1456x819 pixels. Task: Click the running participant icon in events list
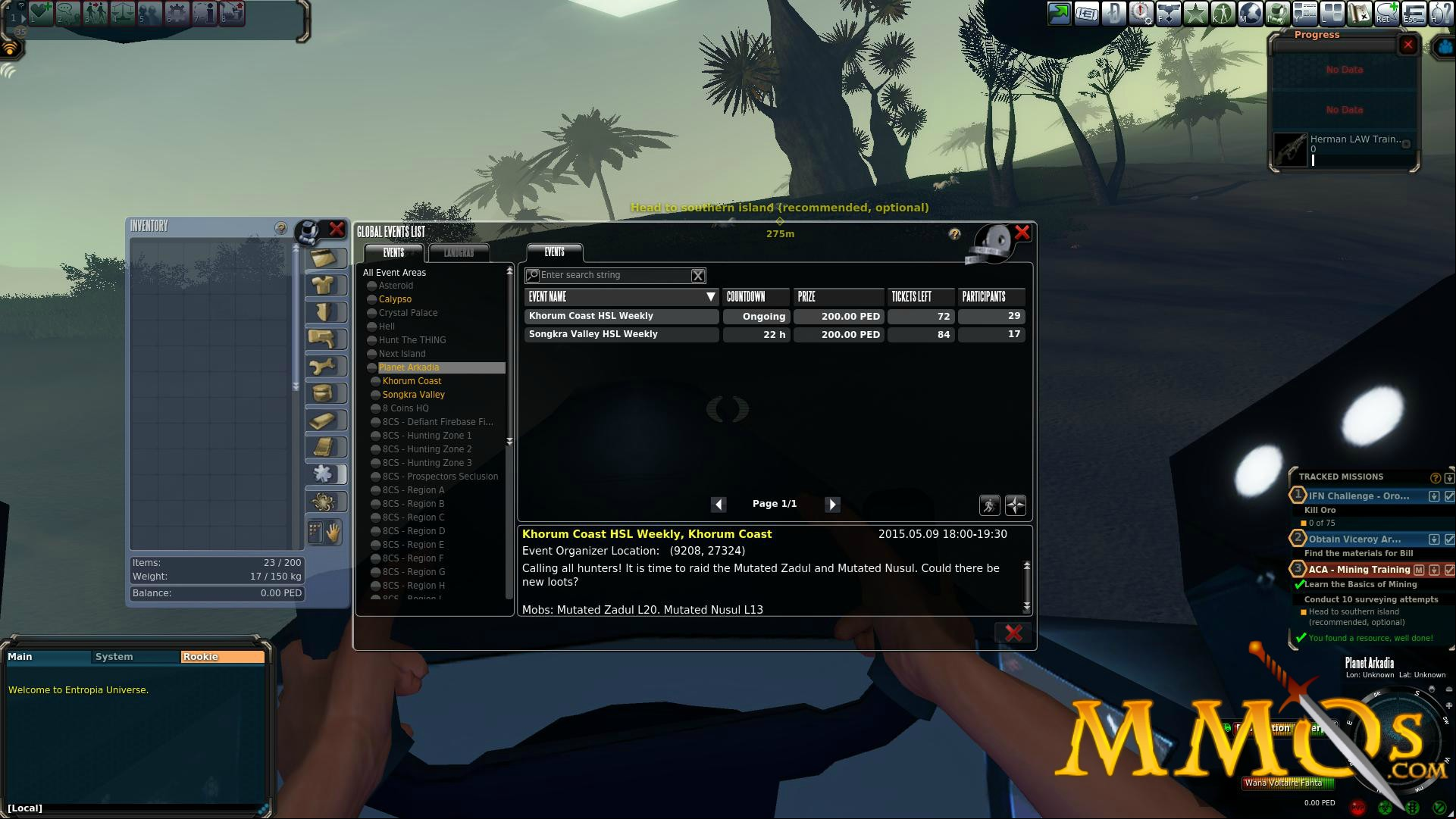coord(989,505)
